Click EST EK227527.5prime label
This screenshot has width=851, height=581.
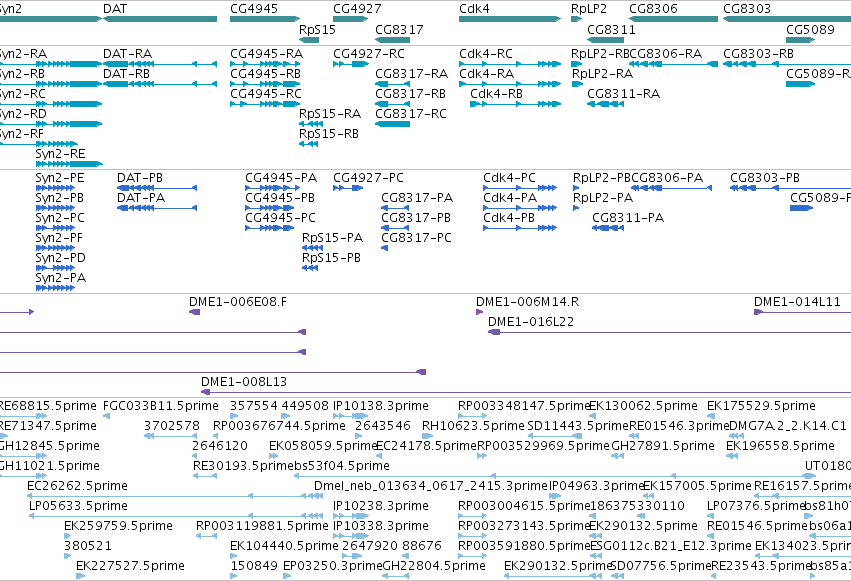click(130, 566)
